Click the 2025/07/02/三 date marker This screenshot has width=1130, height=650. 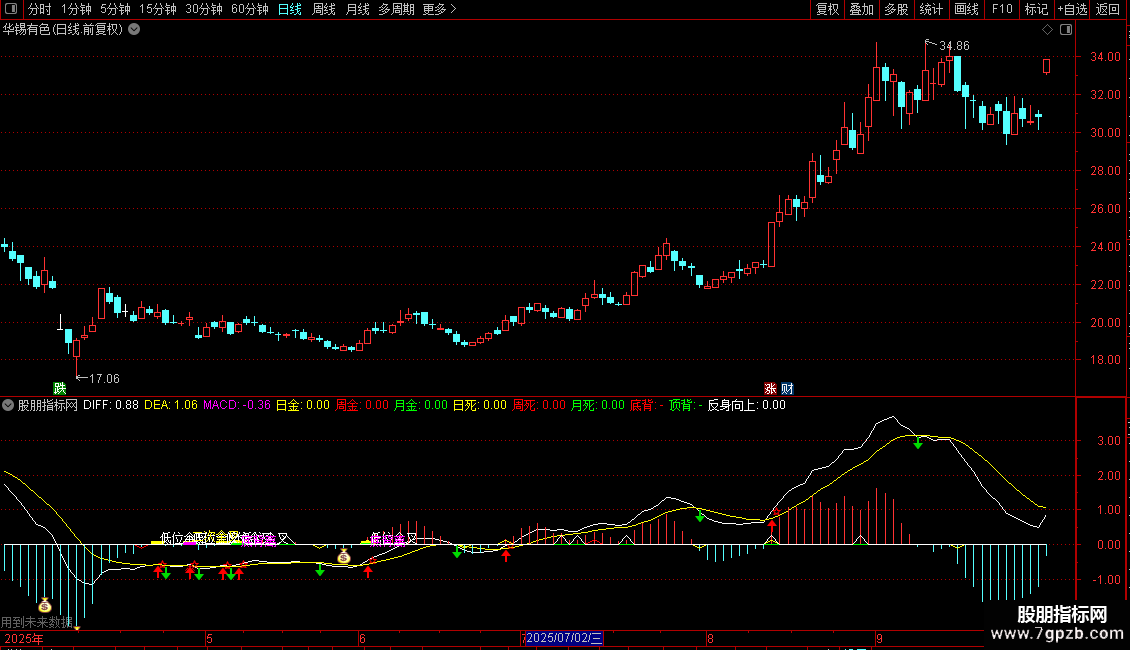click(563, 638)
